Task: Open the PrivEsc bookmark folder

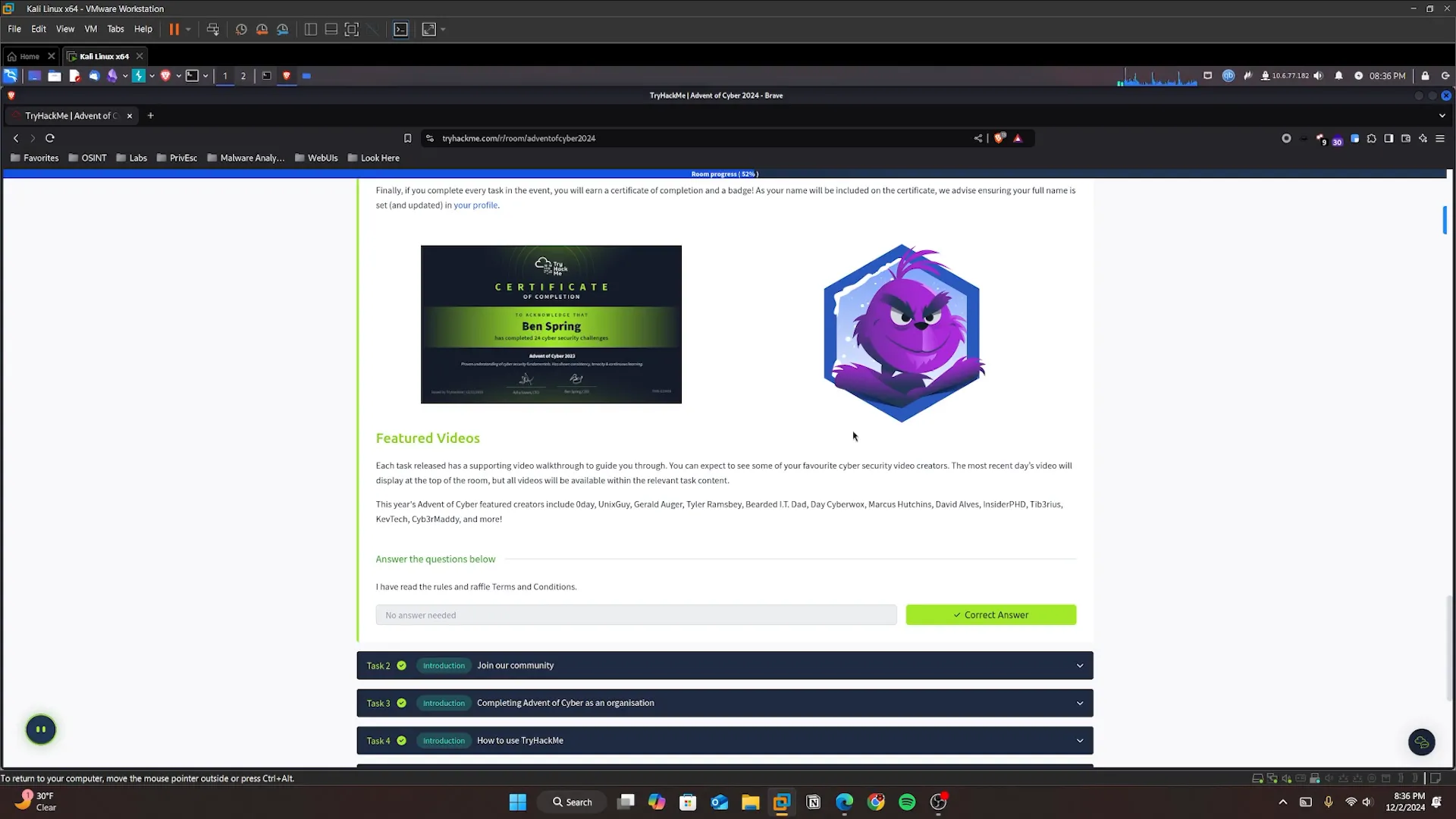Action: tap(177, 158)
